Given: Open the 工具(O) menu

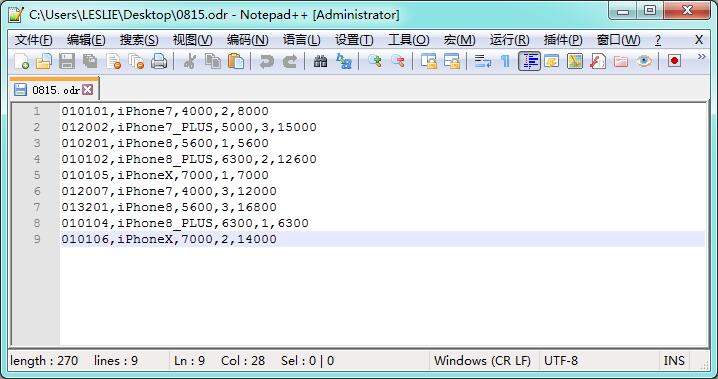Looking at the screenshot, I should 408,40.
